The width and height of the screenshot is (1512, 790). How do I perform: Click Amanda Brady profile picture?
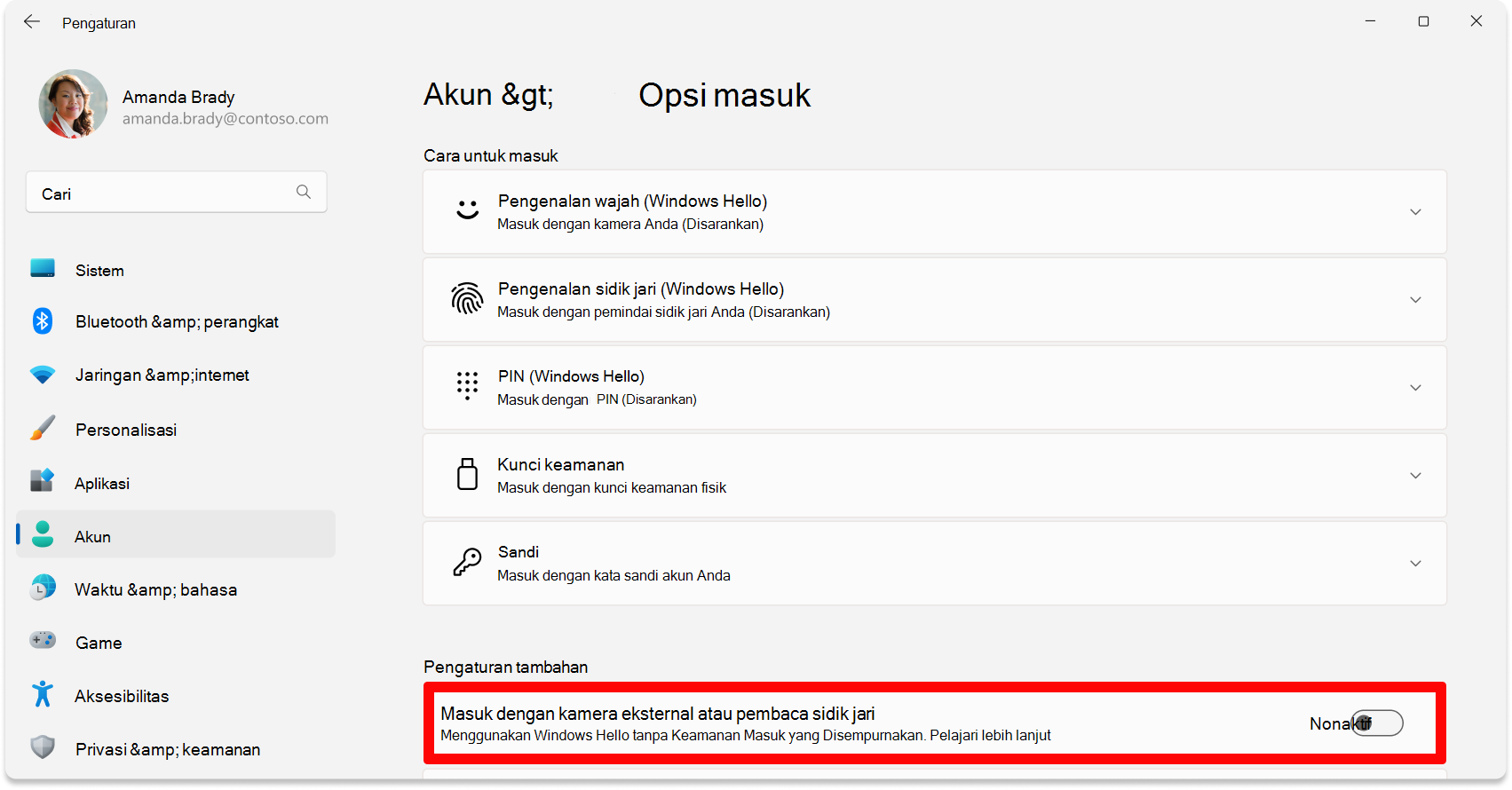click(73, 104)
